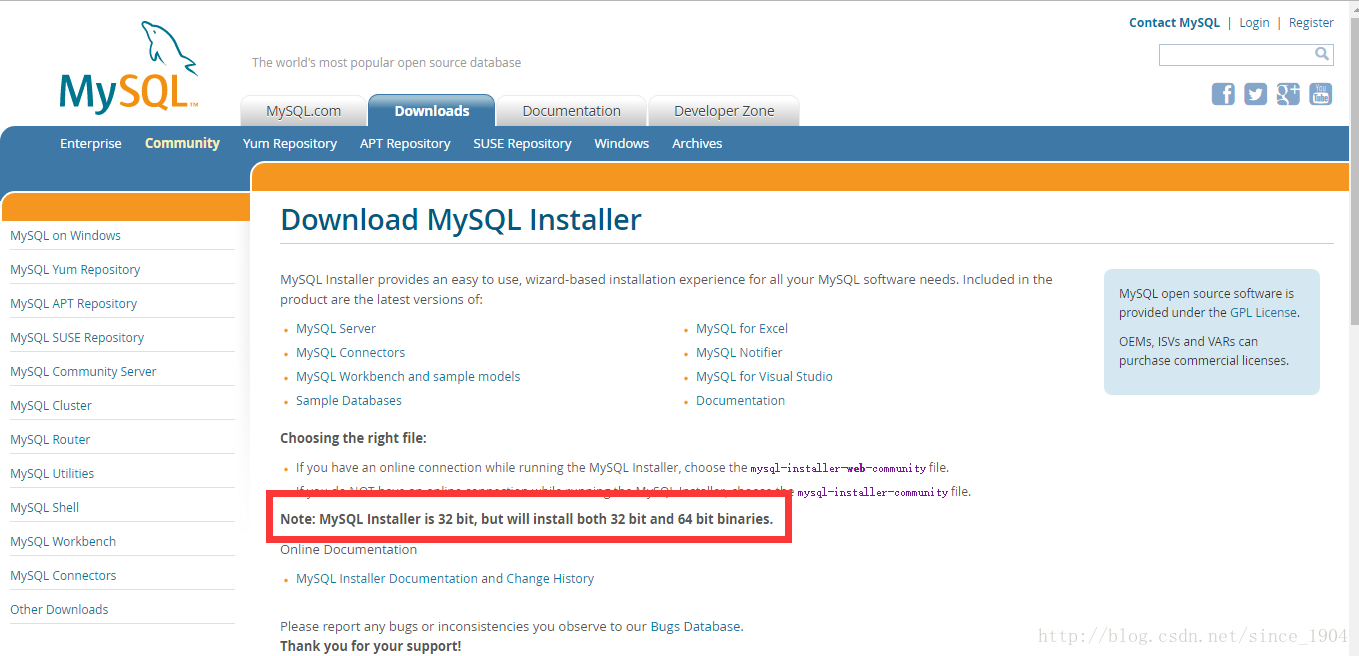1359x656 pixels.
Task: Open the YouTube social icon
Action: 1321,94
